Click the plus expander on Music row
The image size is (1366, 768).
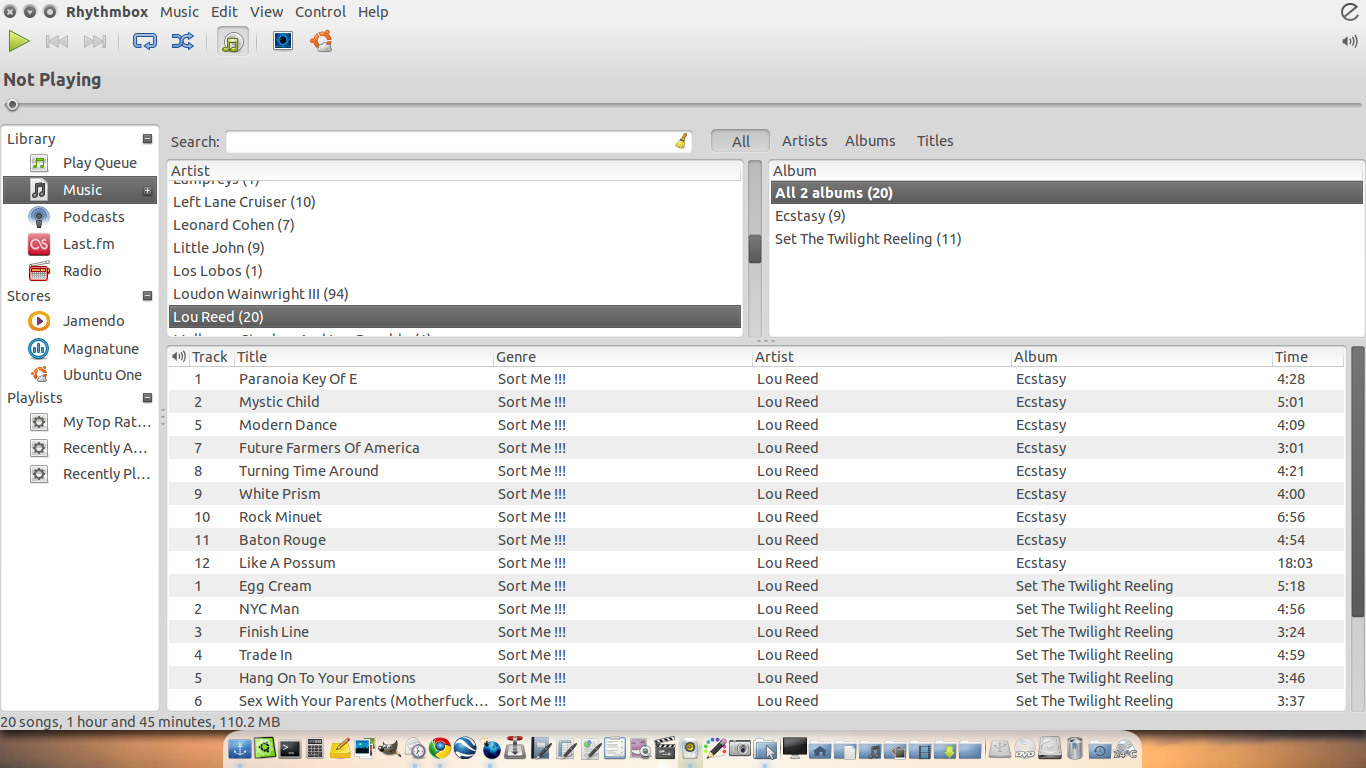click(148, 190)
